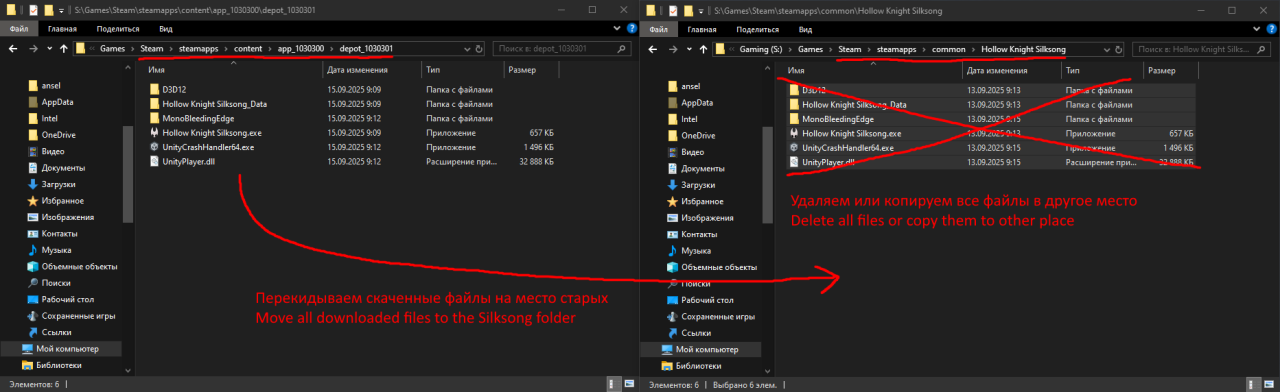This screenshot has height=392, width=1280.
Task: Open Главная tab in the right window
Action: [701, 29]
